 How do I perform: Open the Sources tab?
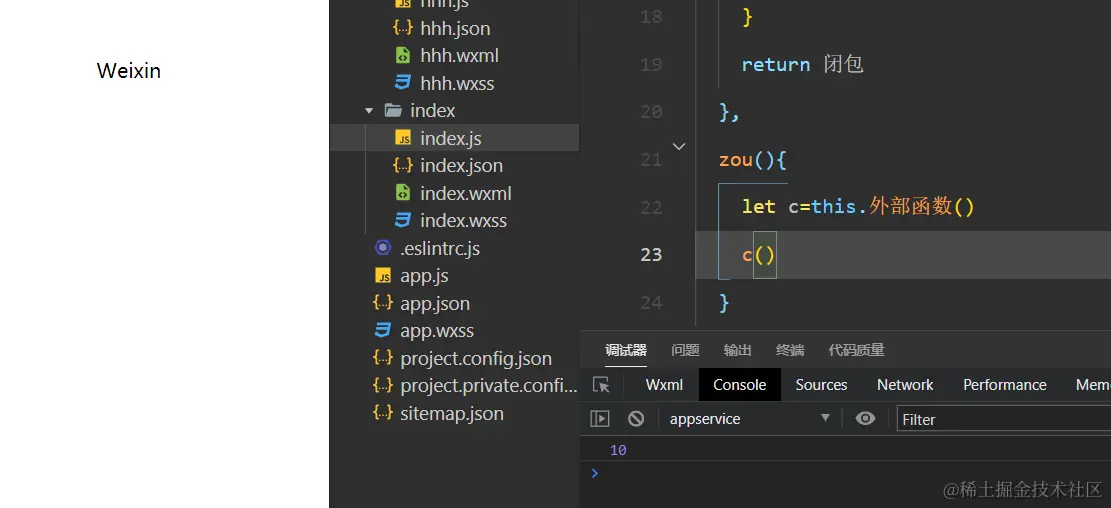[821, 385]
